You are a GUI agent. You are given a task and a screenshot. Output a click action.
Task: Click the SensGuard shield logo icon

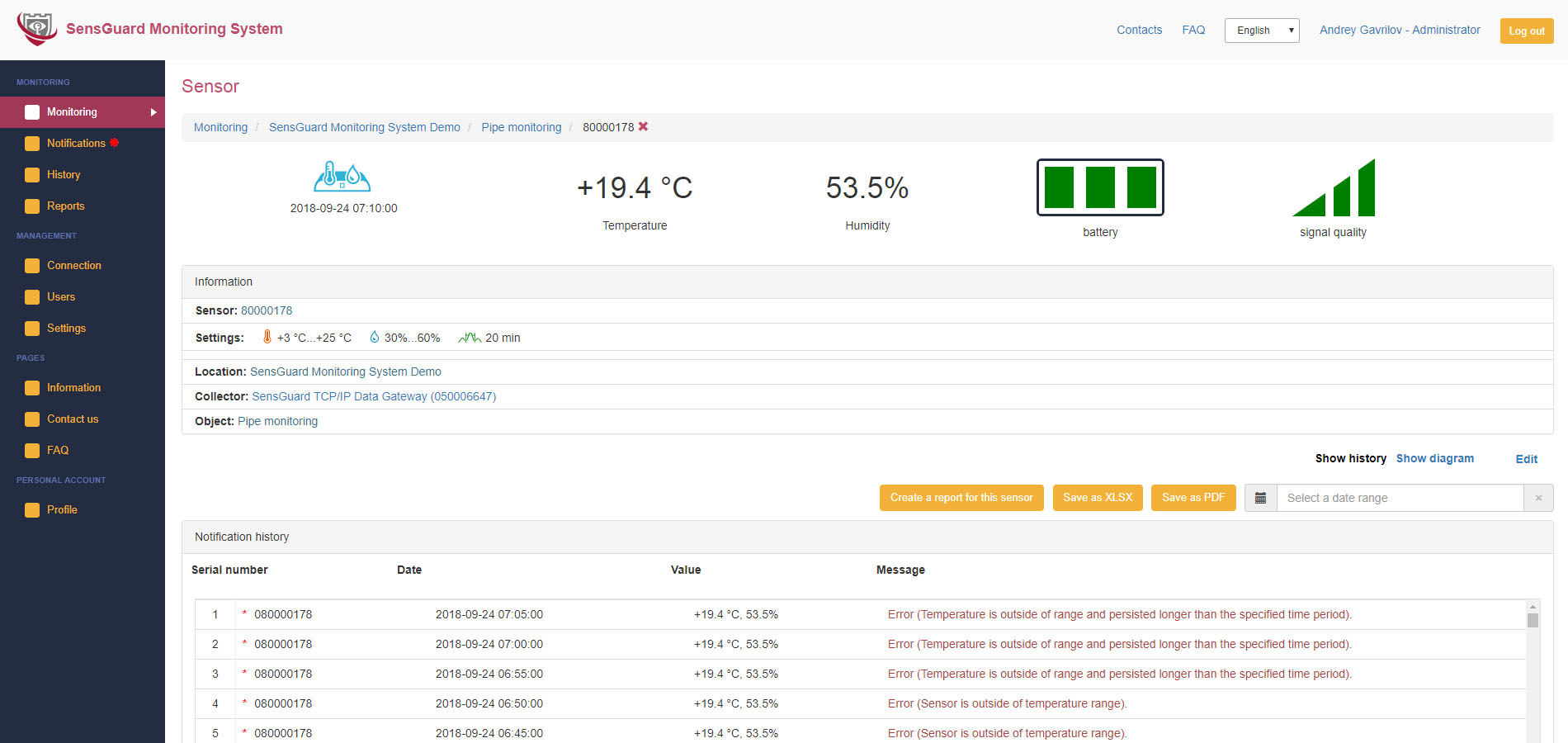pos(36,29)
